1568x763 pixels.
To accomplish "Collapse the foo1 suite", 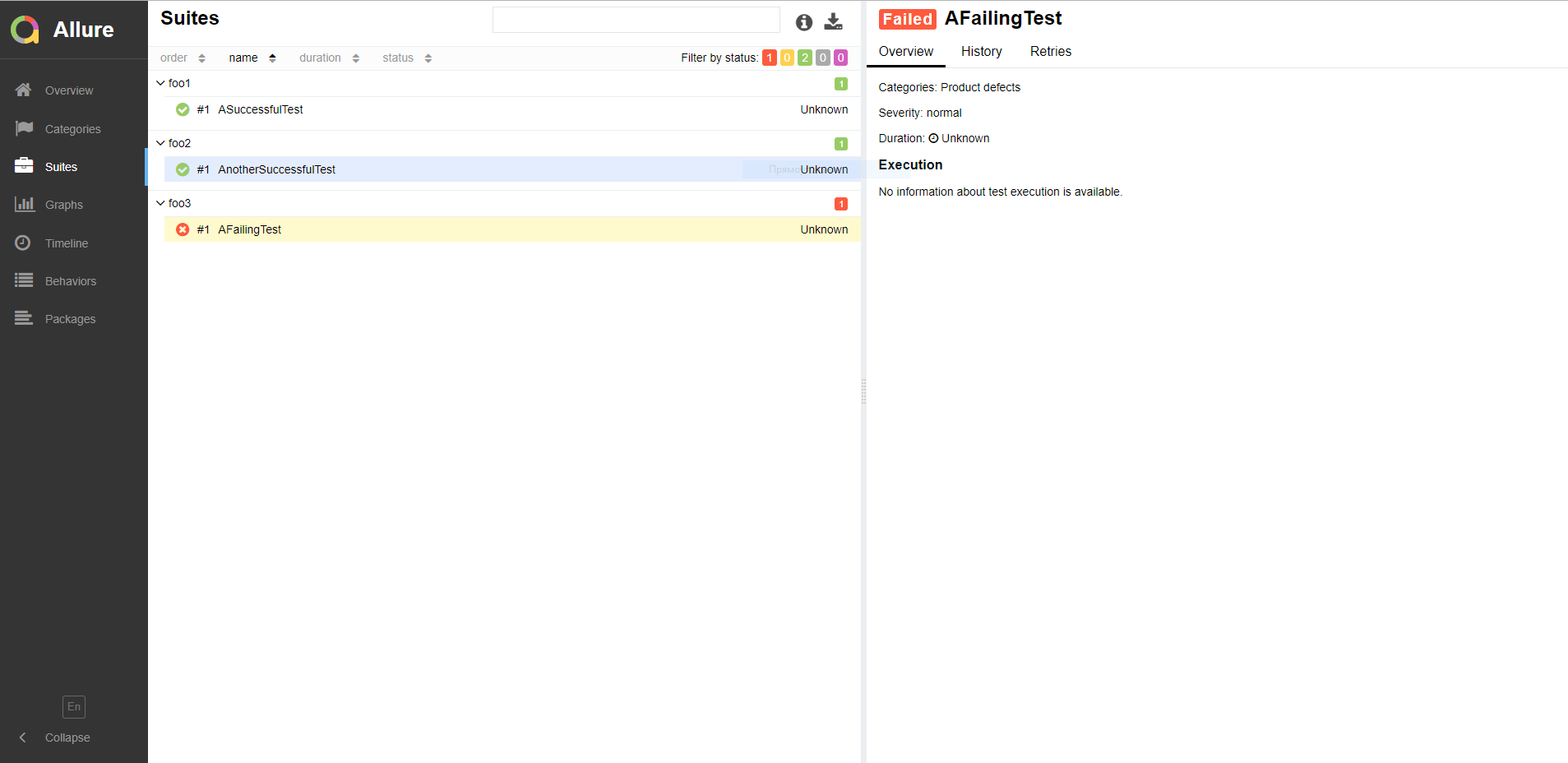I will [160, 83].
